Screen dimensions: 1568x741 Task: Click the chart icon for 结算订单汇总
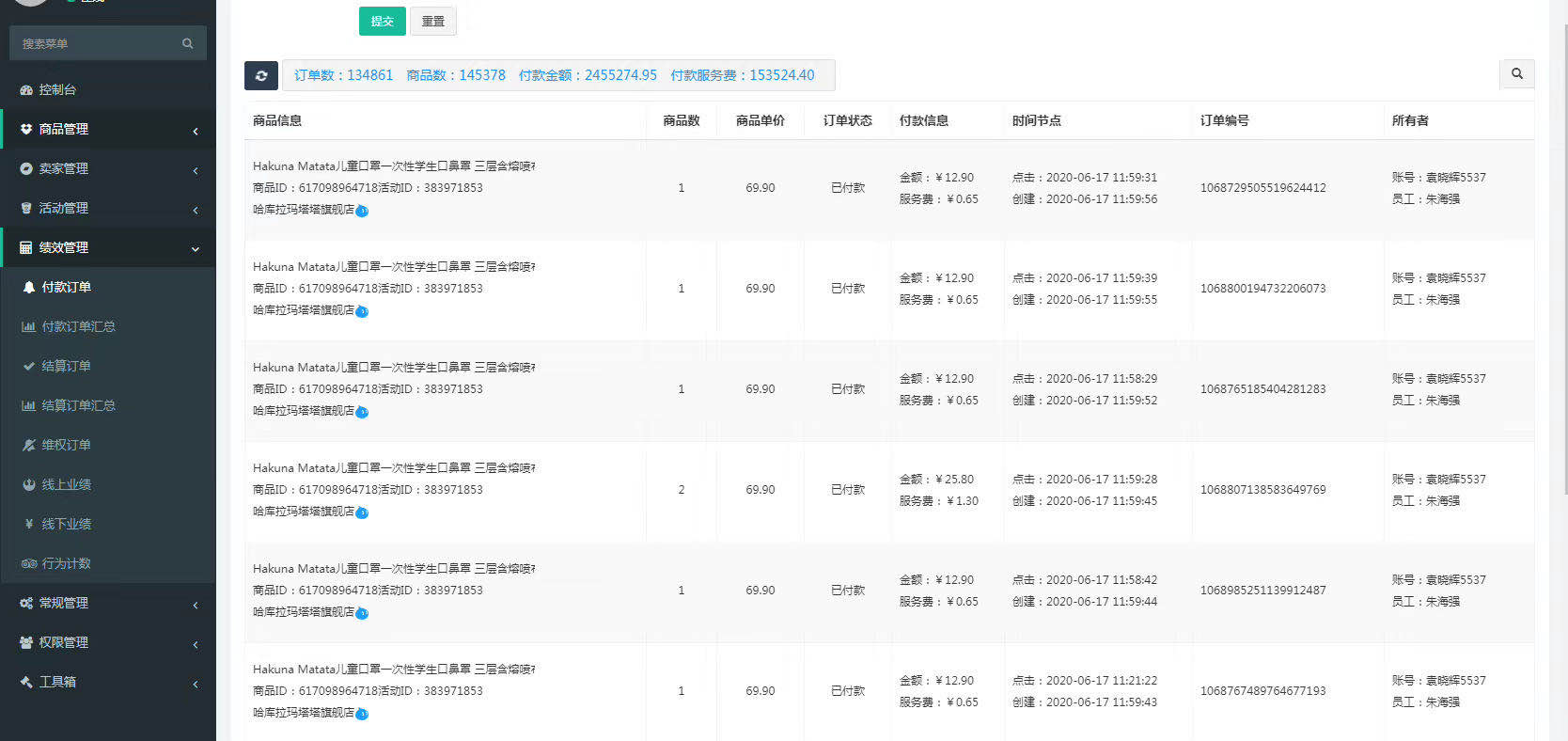point(29,405)
